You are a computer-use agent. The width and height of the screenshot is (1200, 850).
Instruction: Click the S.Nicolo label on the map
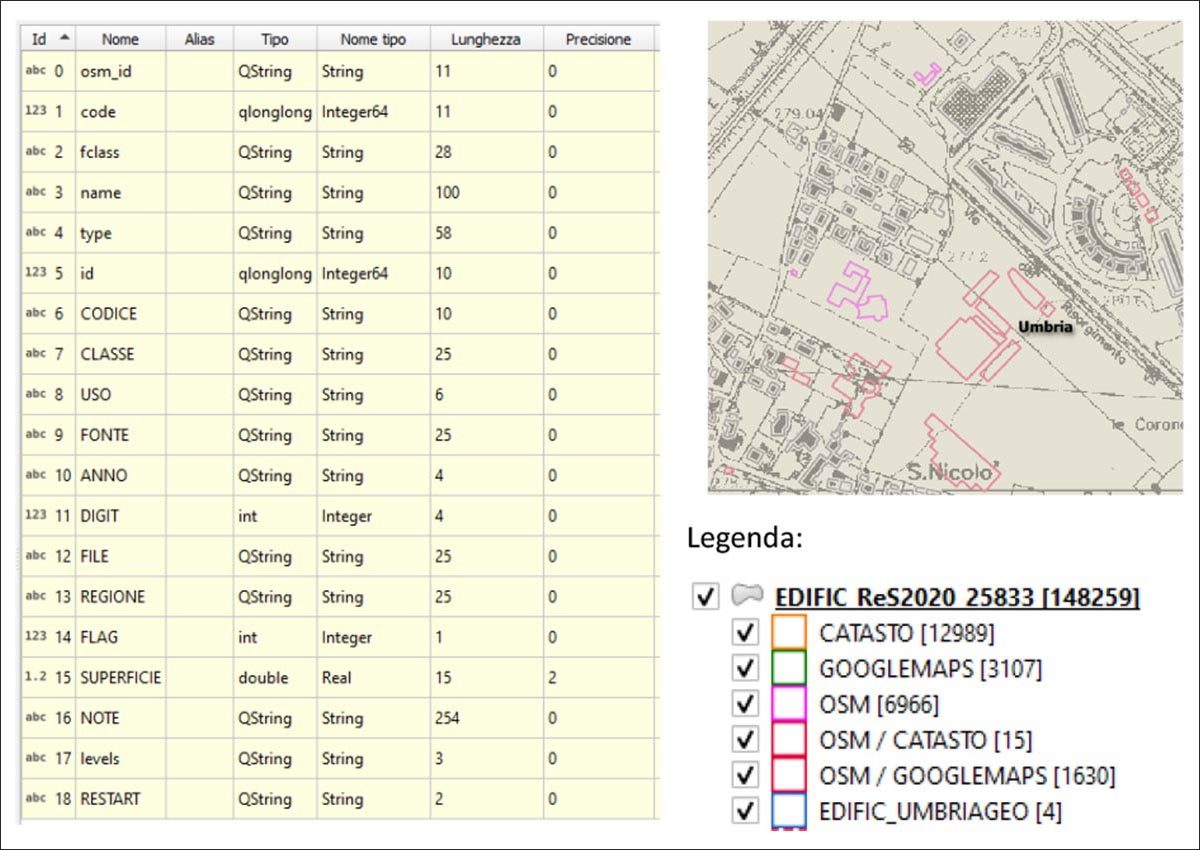(951, 472)
